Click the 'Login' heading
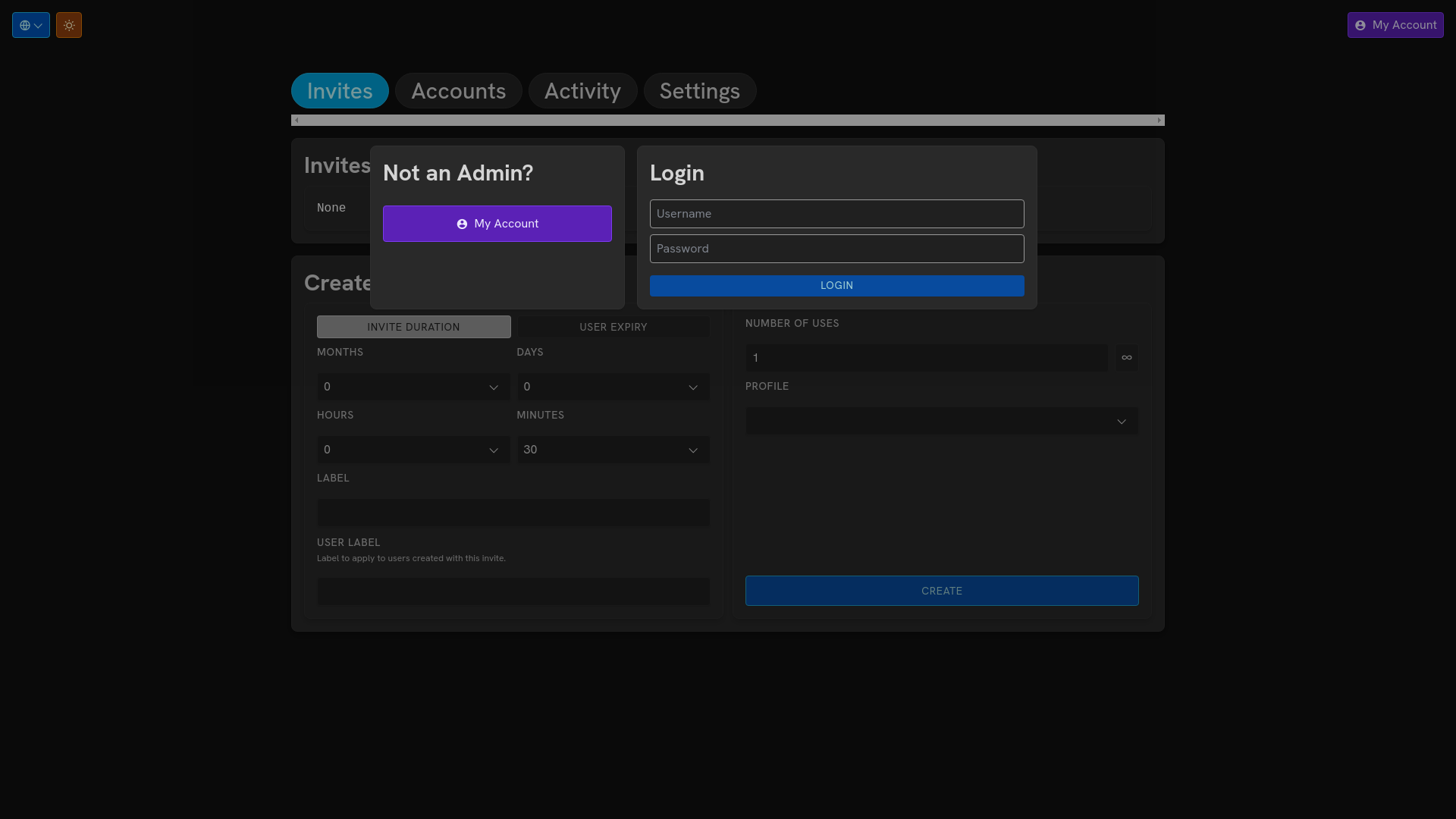The image size is (1456, 819). pyautogui.click(x=677, y=173)
